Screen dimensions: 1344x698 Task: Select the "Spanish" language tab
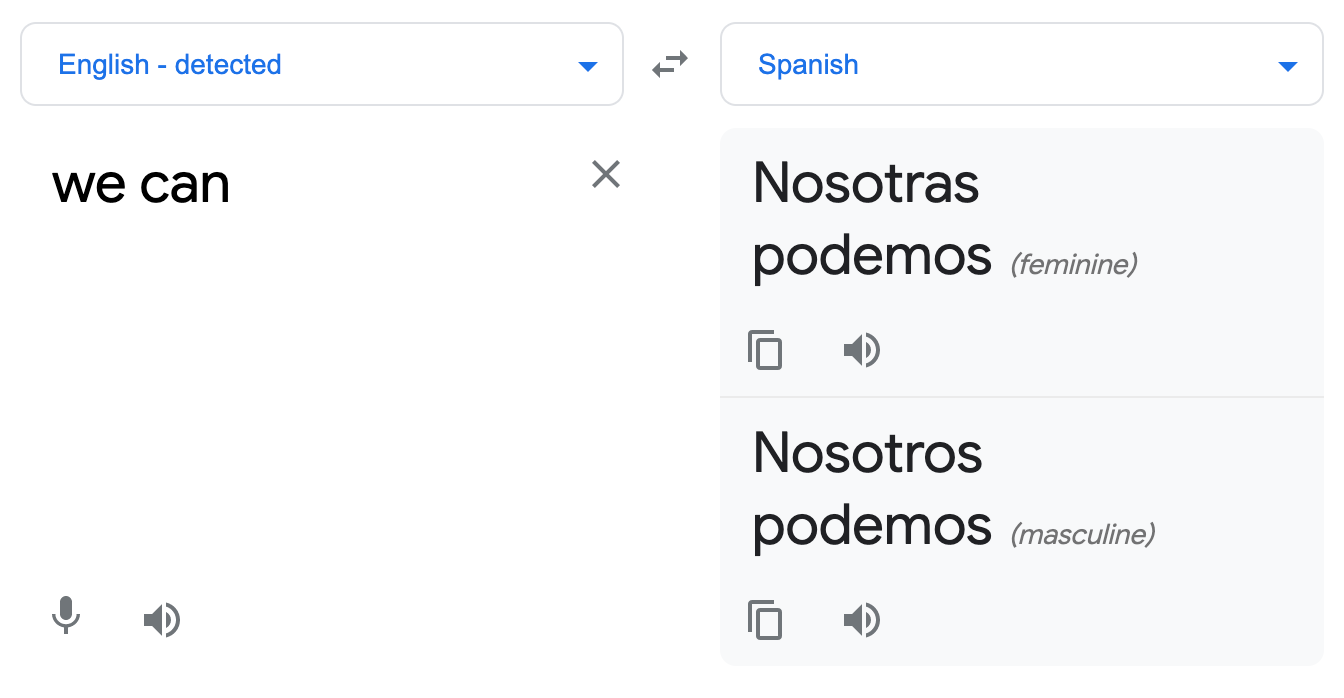coord(808,64)
